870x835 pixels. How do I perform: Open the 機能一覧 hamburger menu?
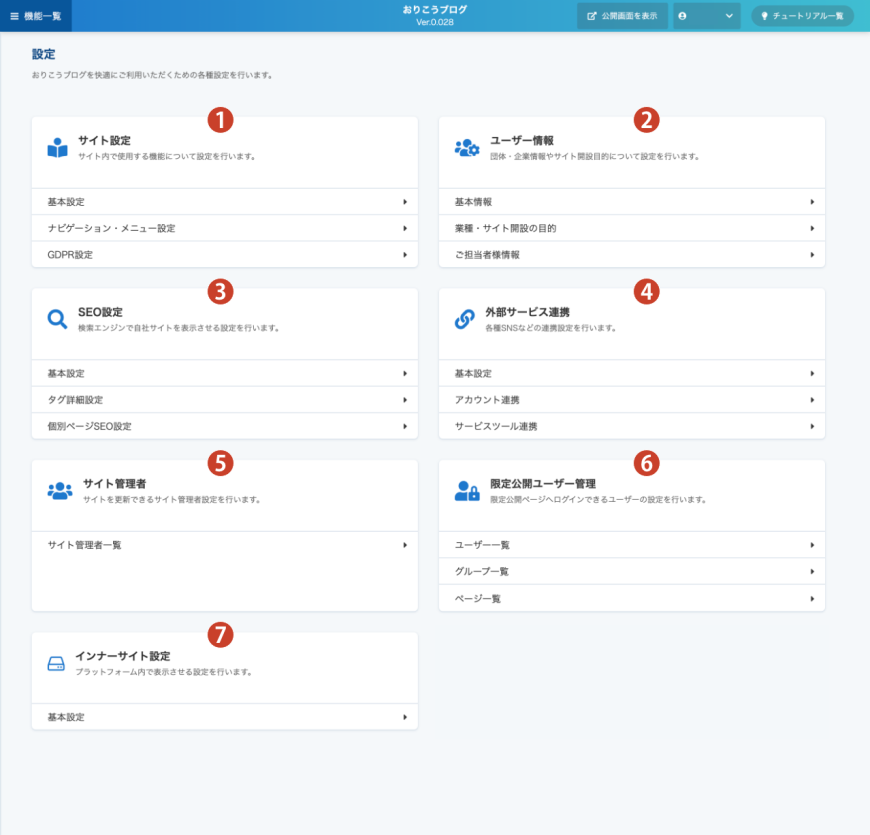36,16
